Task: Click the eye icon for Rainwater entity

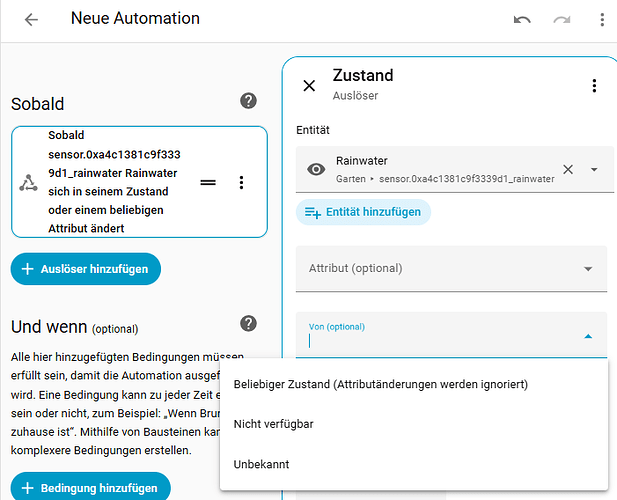Action: 316,170
